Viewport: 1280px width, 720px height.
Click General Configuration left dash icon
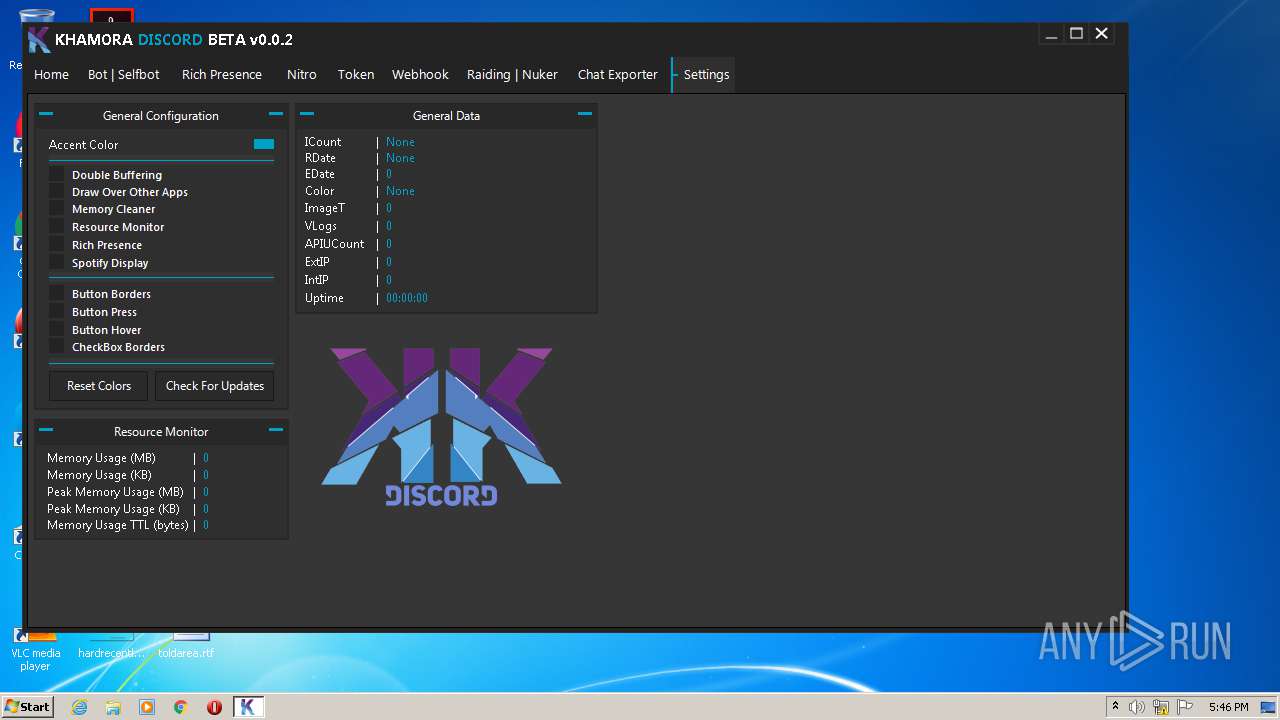[x=46, y=114]
